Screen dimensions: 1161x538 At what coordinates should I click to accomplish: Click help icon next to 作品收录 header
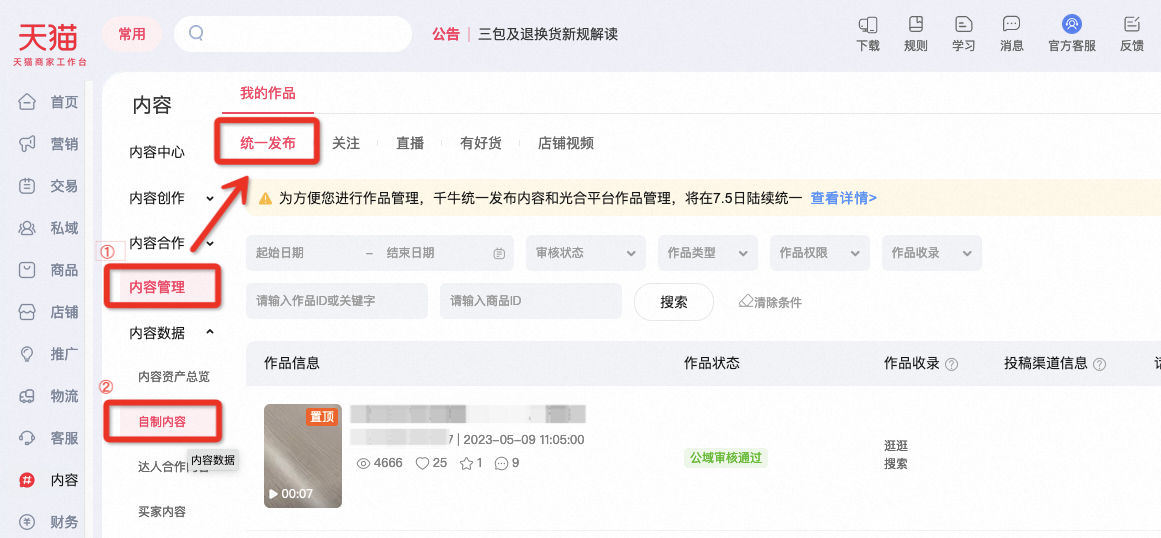point(952,364)
